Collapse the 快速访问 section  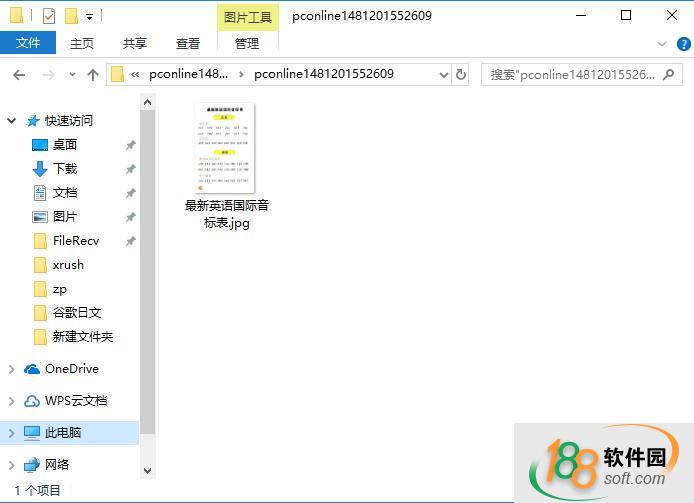click(12, 121)
